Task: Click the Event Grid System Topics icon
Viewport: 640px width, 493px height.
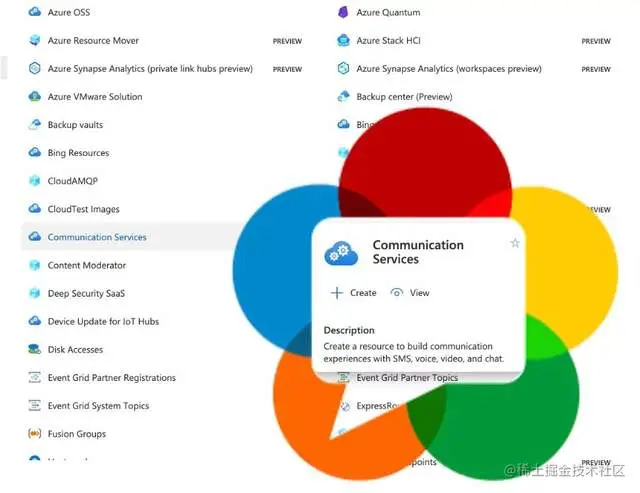Action: click(35, 406)
